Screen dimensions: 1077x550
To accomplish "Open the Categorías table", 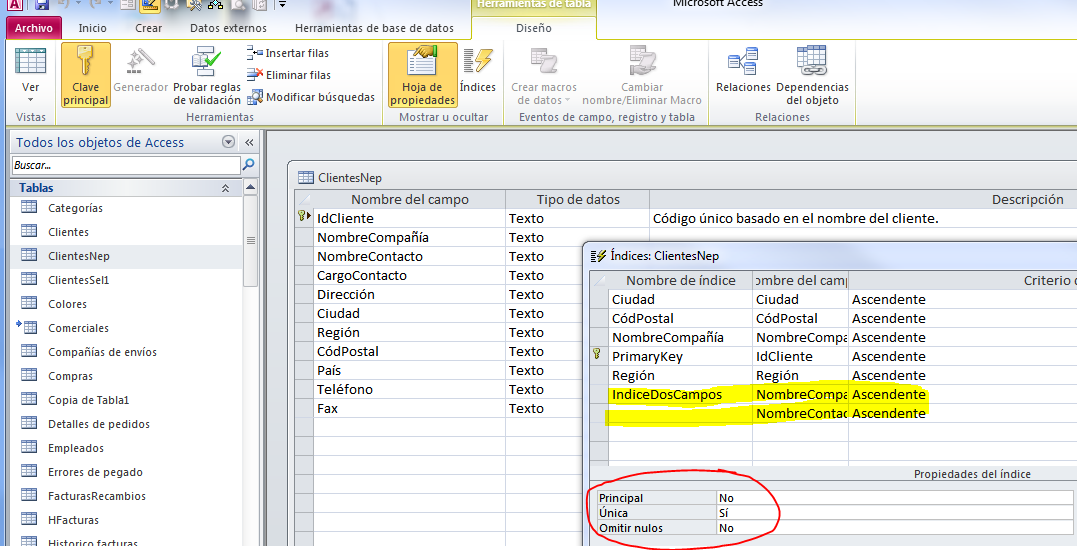I will [76, 208].
